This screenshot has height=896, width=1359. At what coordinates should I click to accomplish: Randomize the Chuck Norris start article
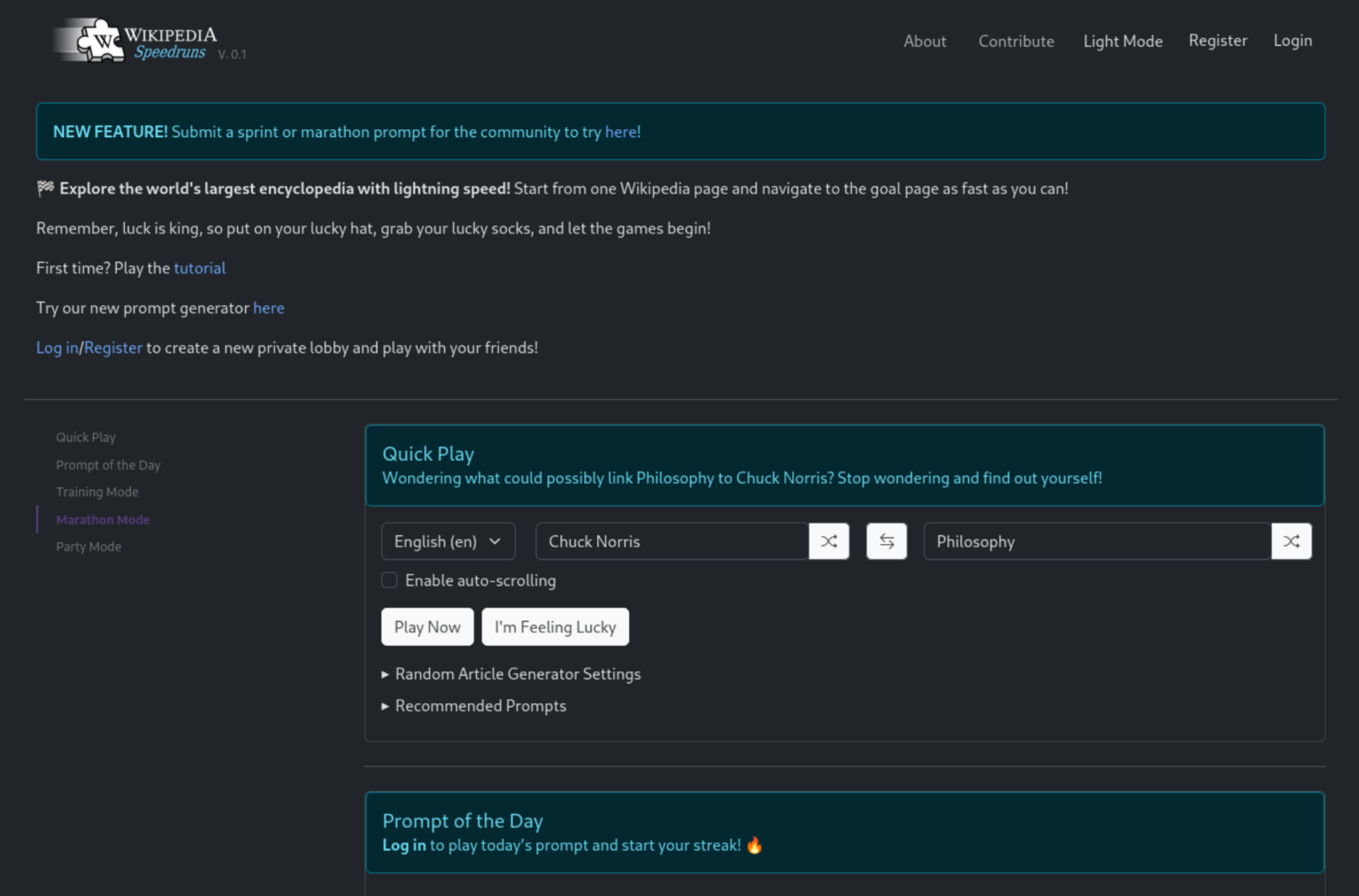click(828, 541)
